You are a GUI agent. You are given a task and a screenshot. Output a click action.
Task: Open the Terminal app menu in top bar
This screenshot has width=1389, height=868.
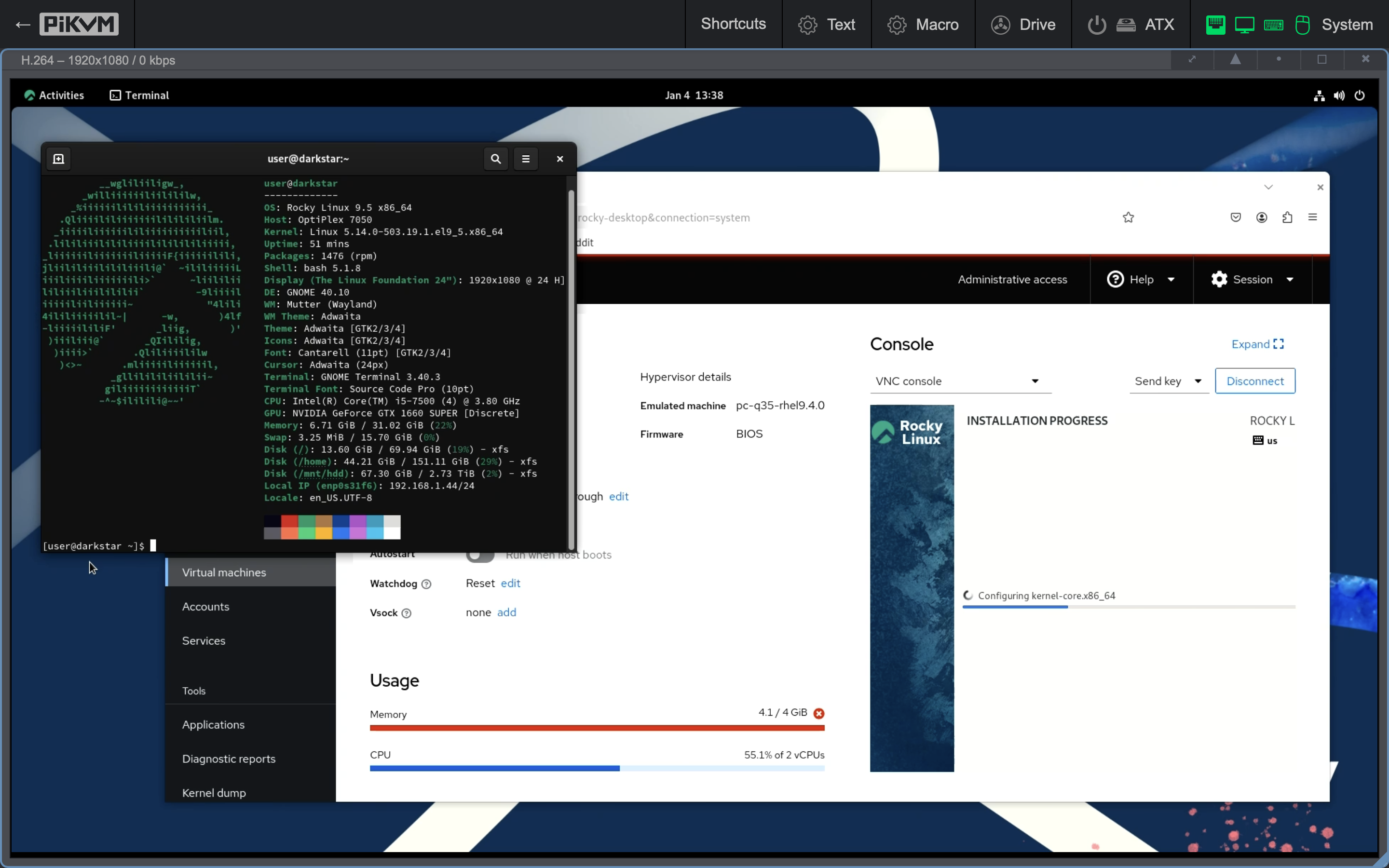pos(139,95)
